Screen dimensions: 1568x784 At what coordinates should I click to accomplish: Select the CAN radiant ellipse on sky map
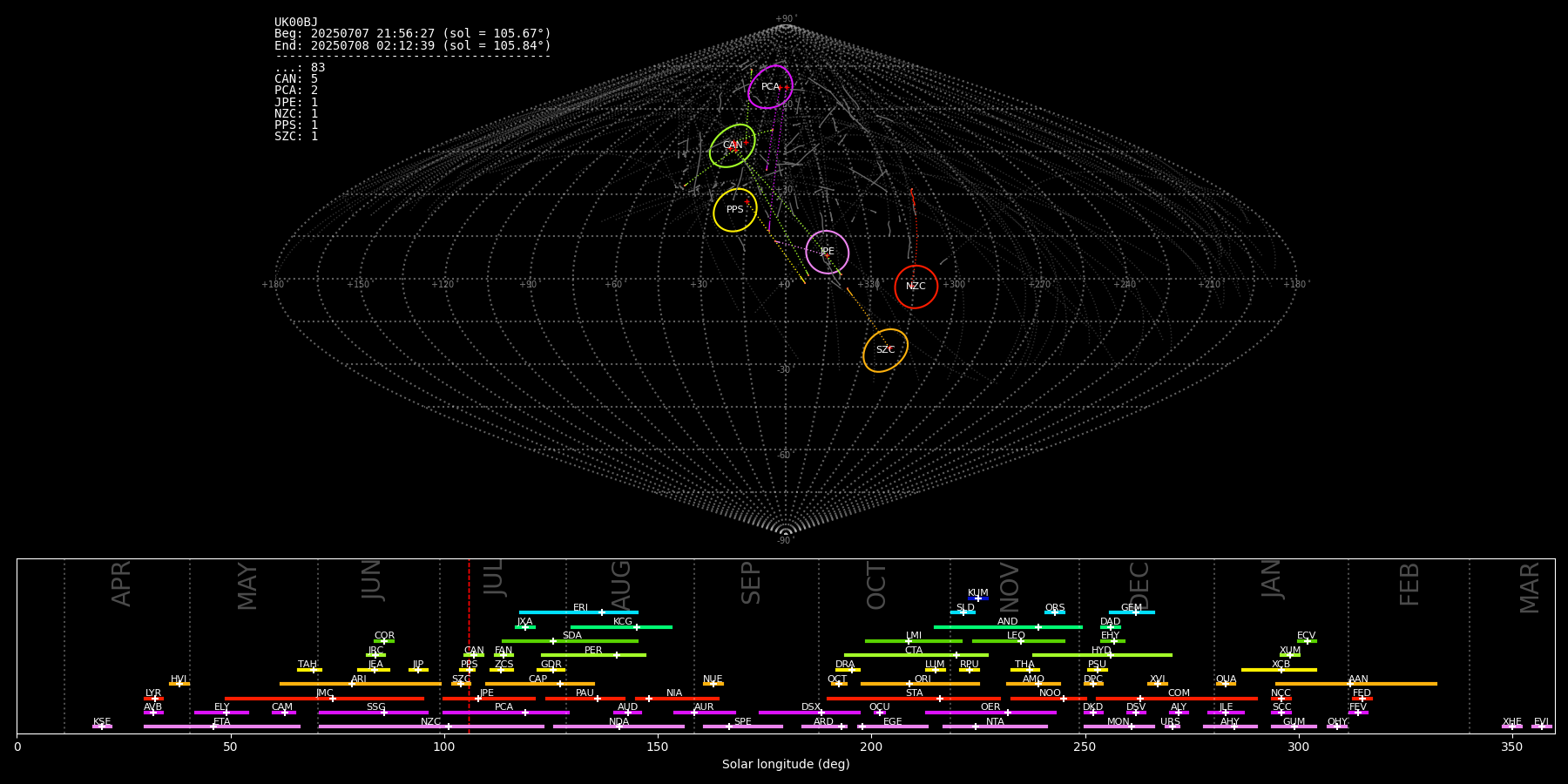pyautogui.click(x=733, y=145)
